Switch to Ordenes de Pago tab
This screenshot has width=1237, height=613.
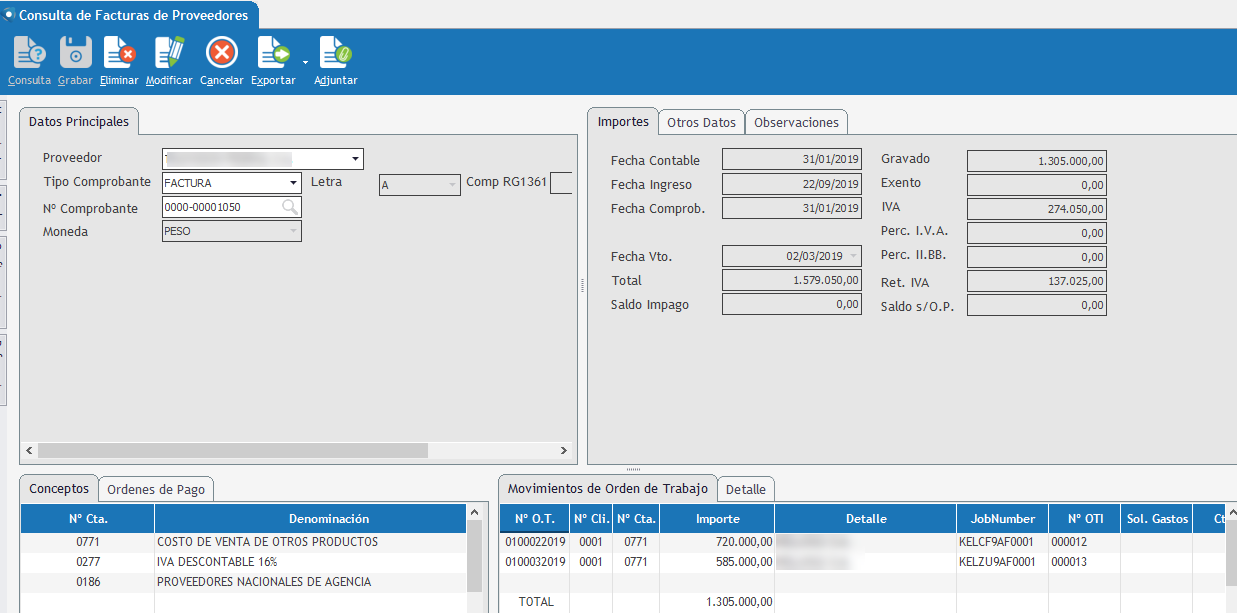click(156, 489)
